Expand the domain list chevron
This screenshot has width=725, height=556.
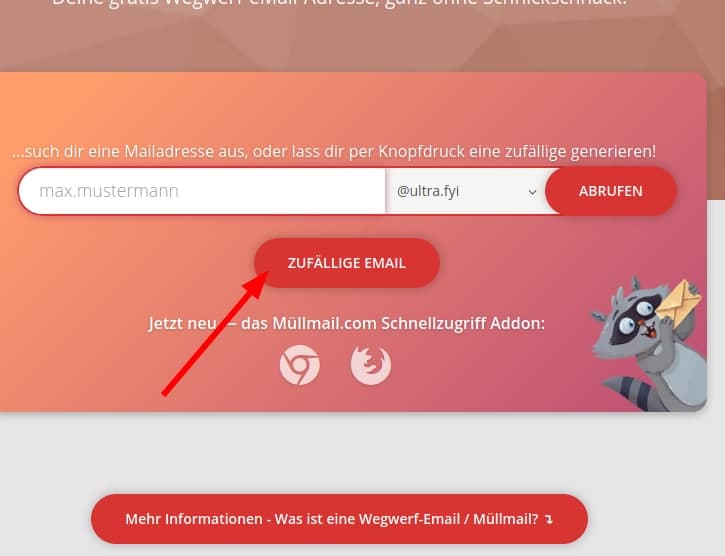pyautogui.click(x=532, y=192)
